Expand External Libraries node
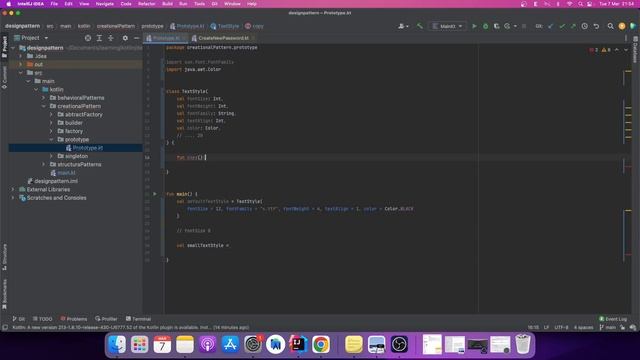Screen dimensions: 640x360 point(13,189)
